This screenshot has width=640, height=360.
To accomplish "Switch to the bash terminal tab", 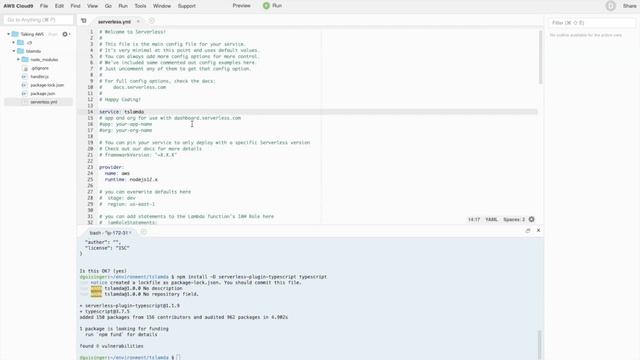I will 109,233.
